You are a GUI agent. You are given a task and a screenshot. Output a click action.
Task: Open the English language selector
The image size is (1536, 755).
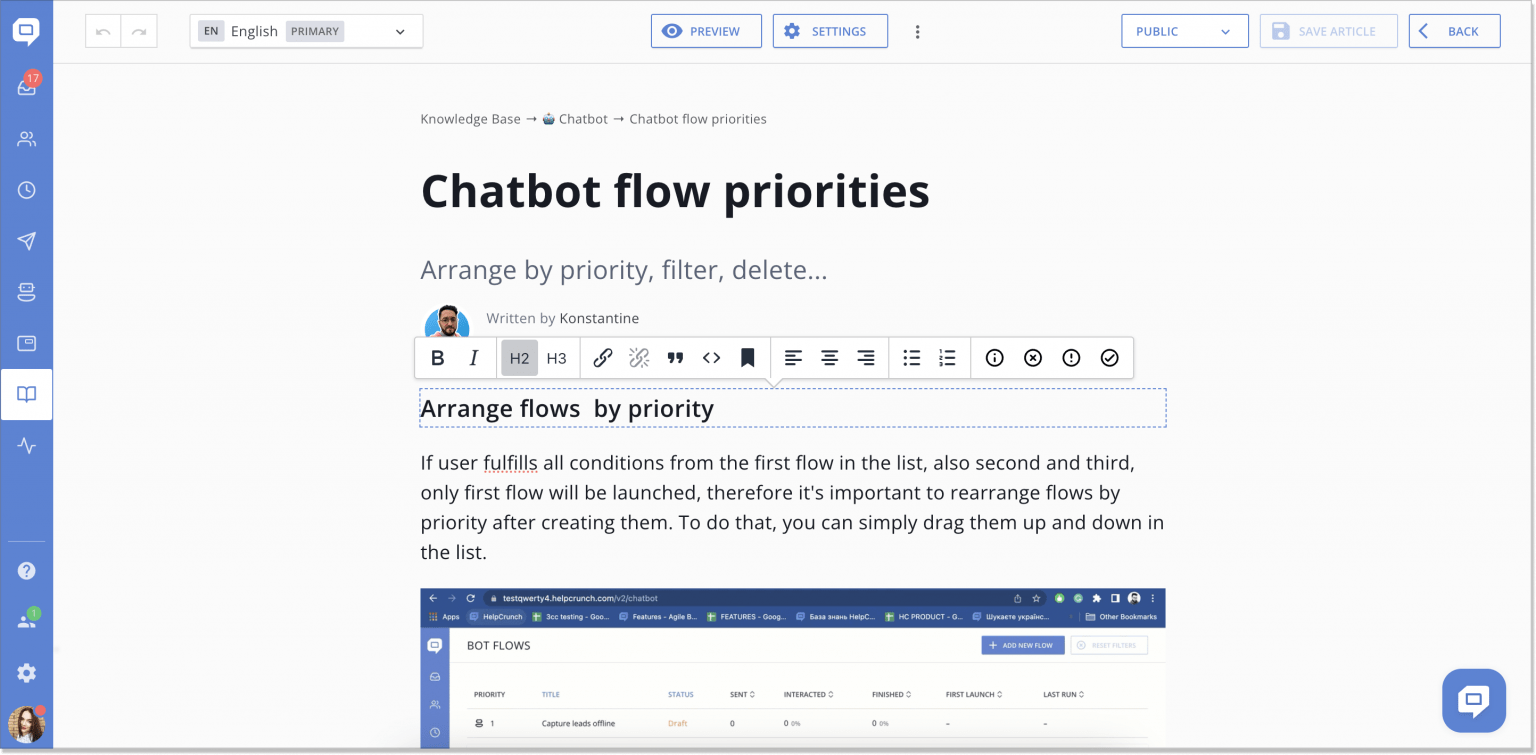[x=305, y=31]
